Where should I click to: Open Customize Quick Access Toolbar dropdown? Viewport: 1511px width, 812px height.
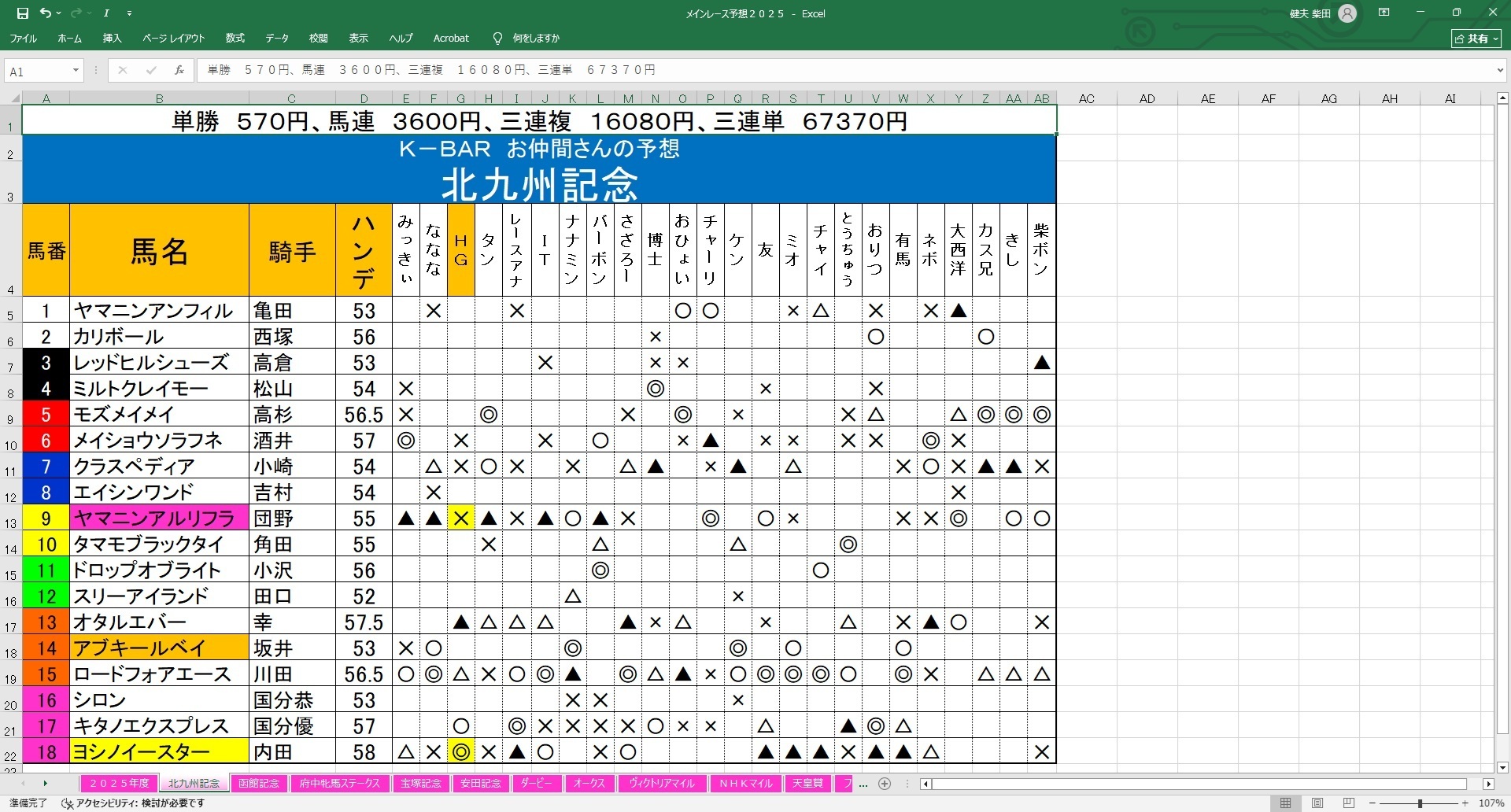pos(130,13)
